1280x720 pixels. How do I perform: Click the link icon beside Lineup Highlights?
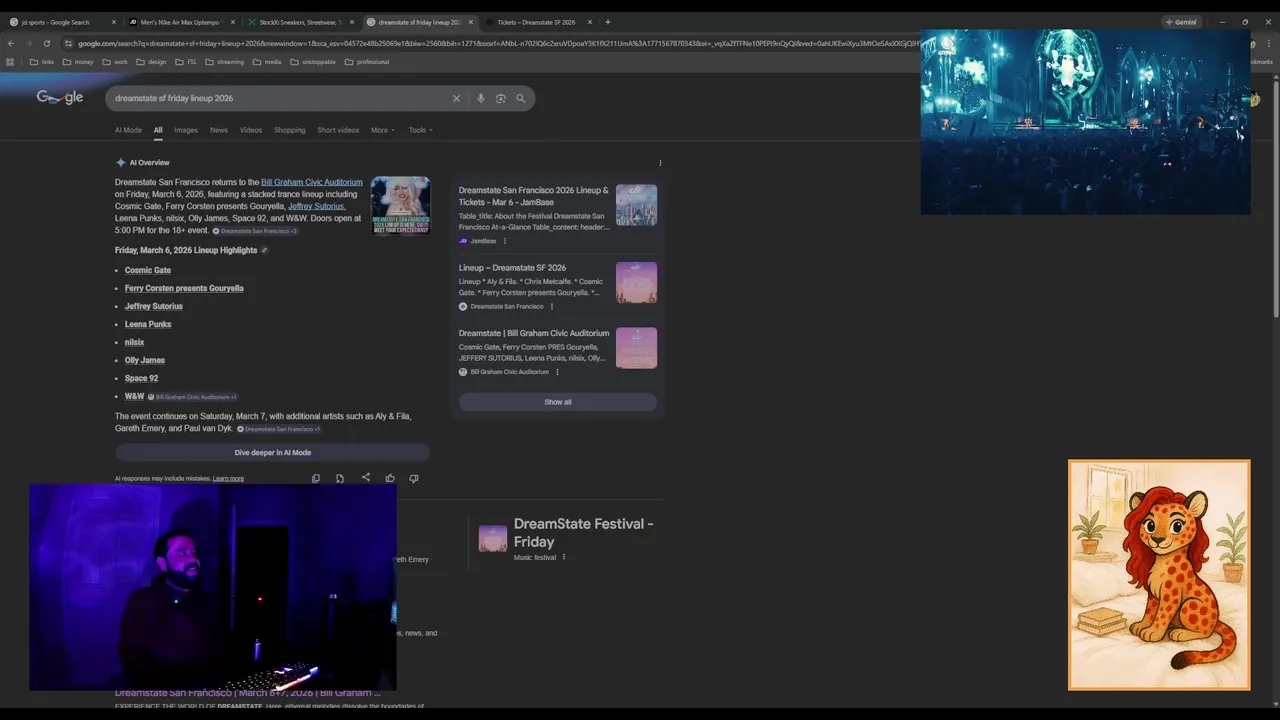click(x=264, y=250)
